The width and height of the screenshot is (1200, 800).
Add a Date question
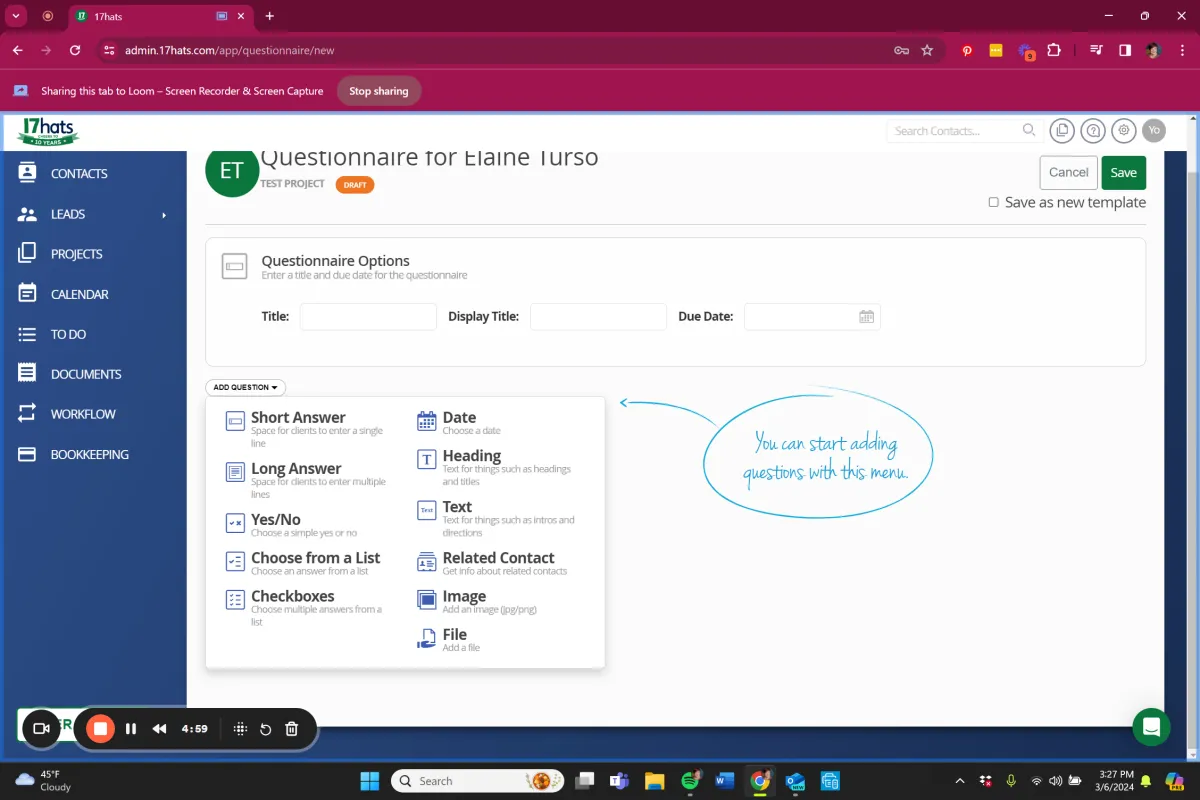point(459,423)
